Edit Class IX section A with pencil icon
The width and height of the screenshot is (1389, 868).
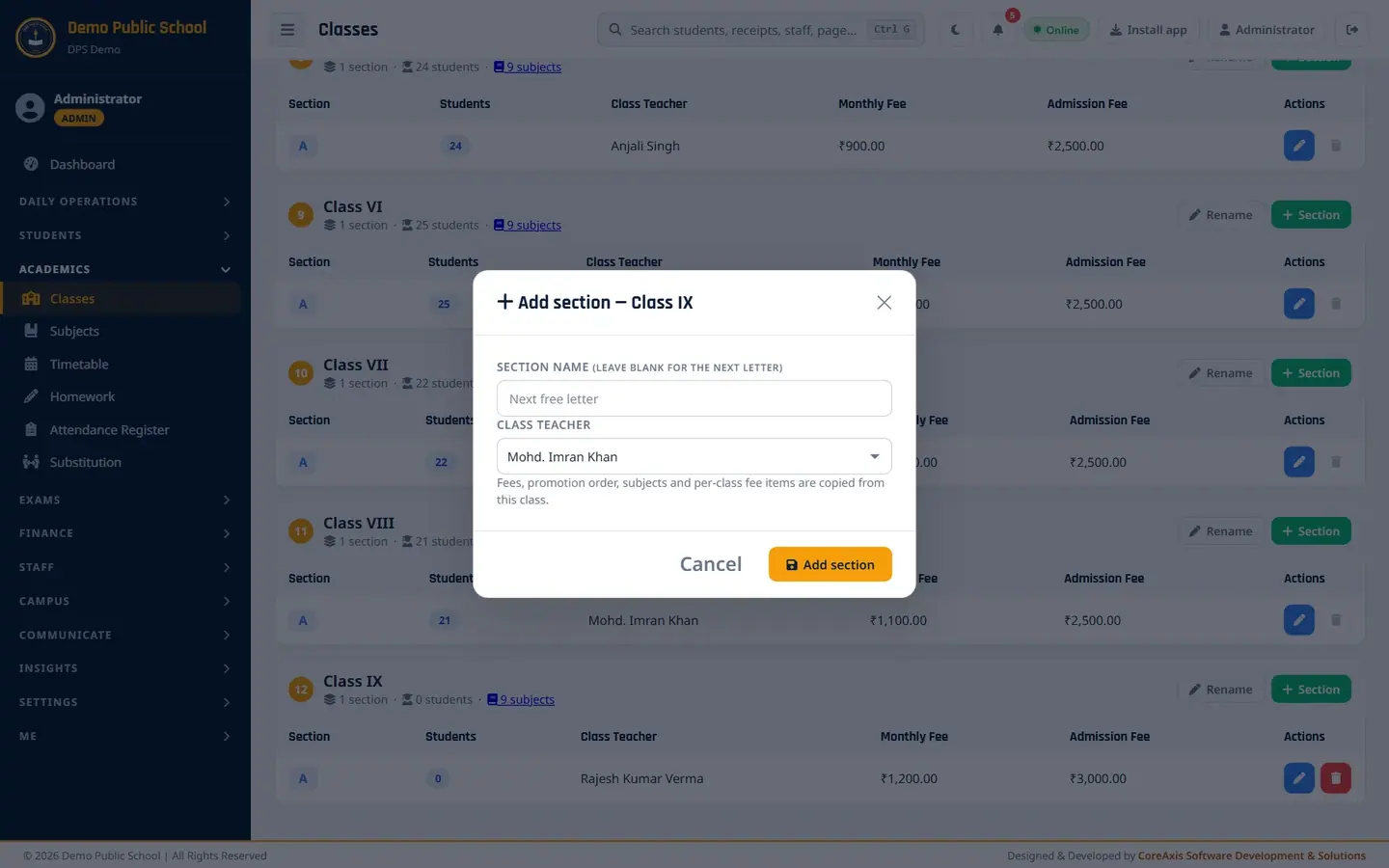point(1299,778)
